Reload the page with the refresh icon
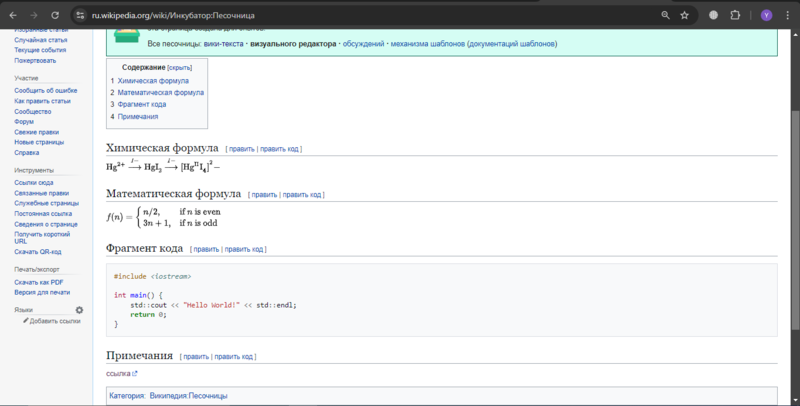800x406 pixels. point(54,16)
